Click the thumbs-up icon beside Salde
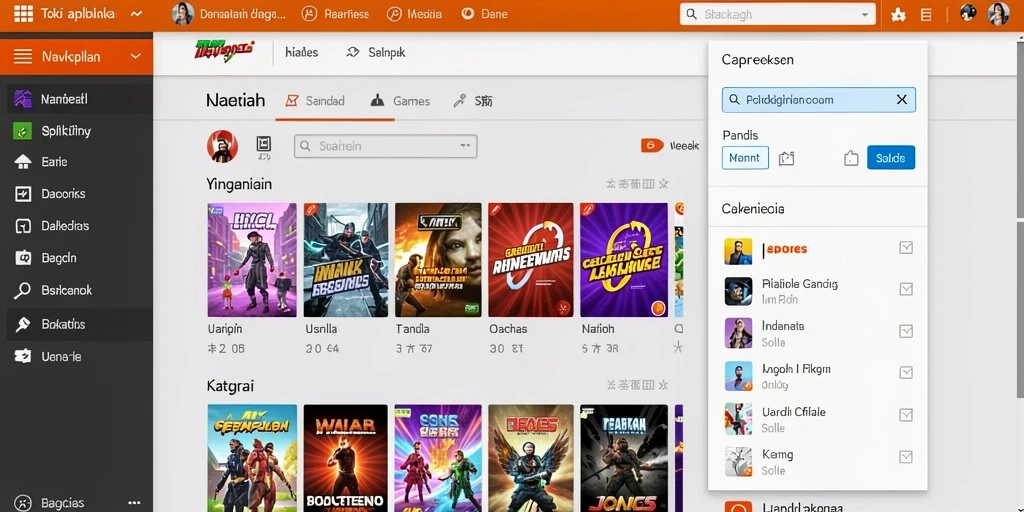 click(851, 158)
